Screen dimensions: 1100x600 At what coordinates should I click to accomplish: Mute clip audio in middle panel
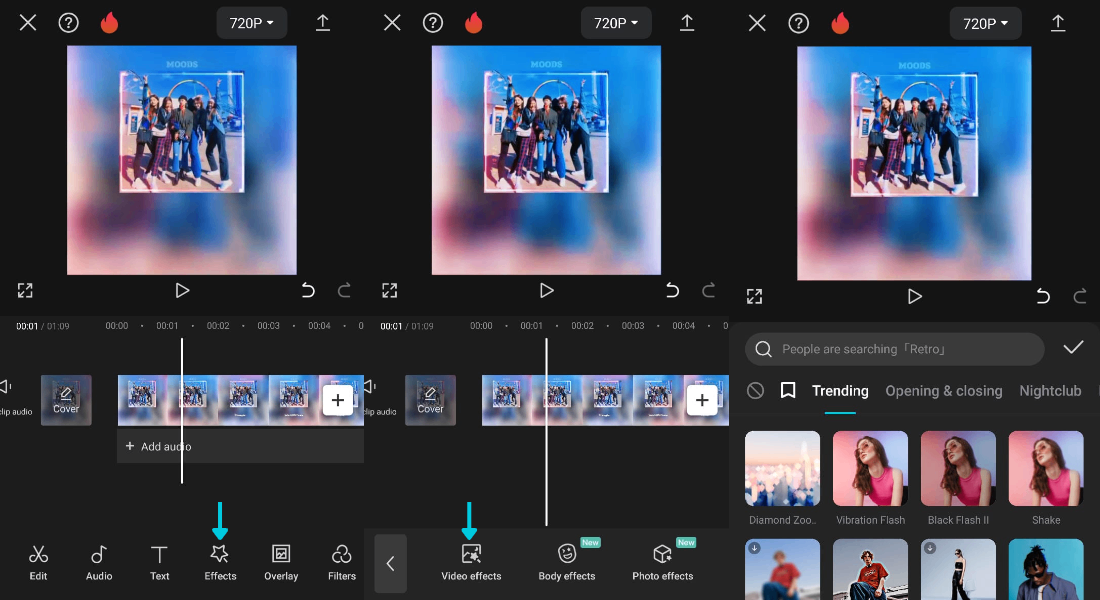point(379,396)
